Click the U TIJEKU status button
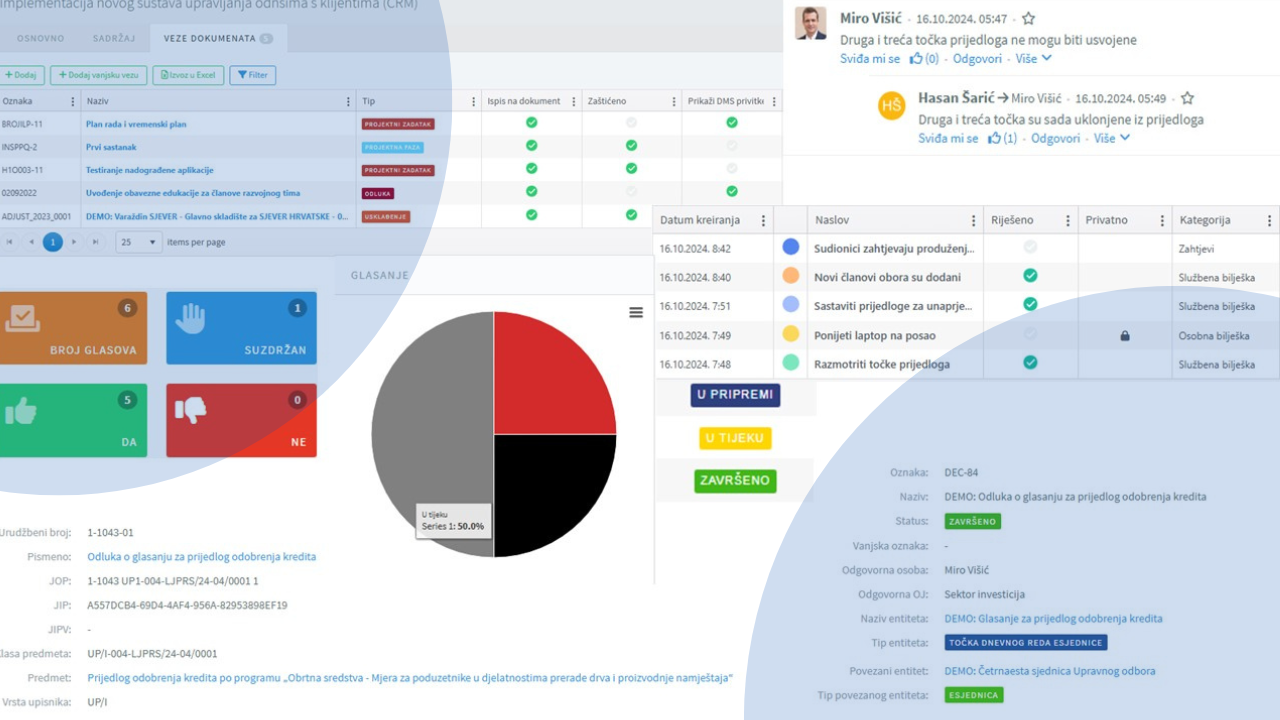Viewport: 1280px width, 720px height. click(735, 438)
